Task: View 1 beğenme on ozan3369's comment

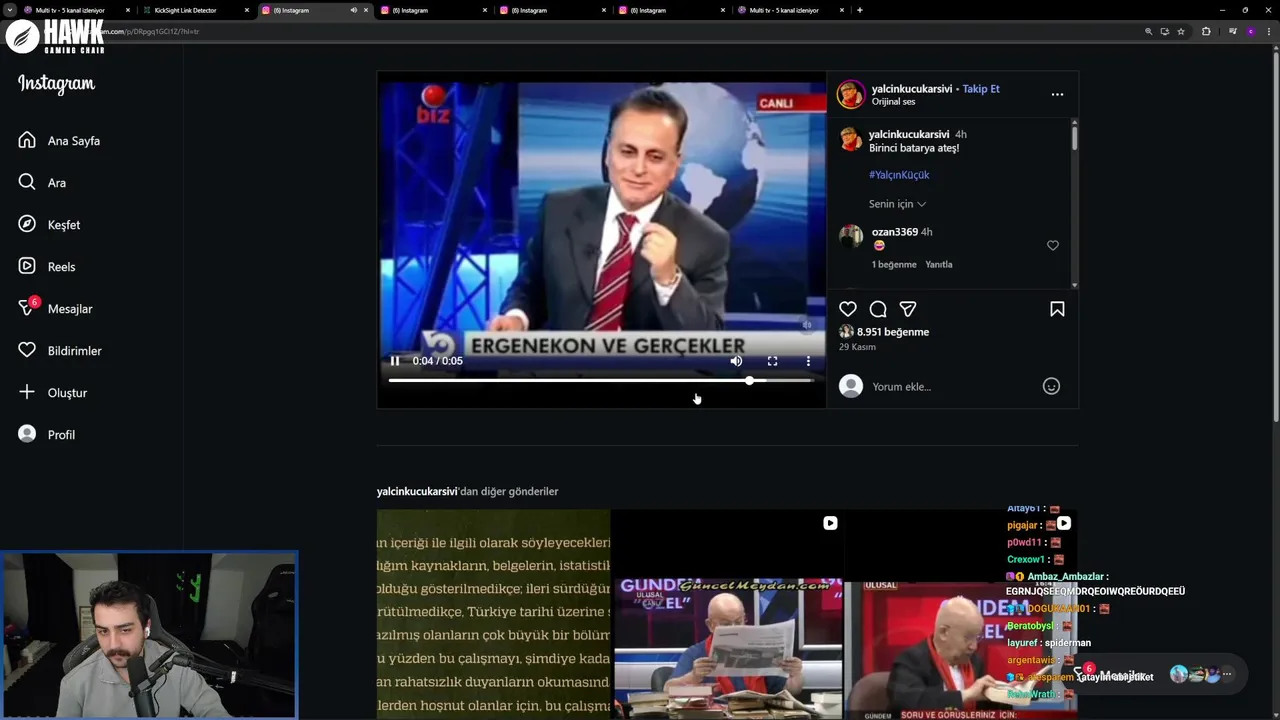Action: pyautogui.click(x=894, y=265)
